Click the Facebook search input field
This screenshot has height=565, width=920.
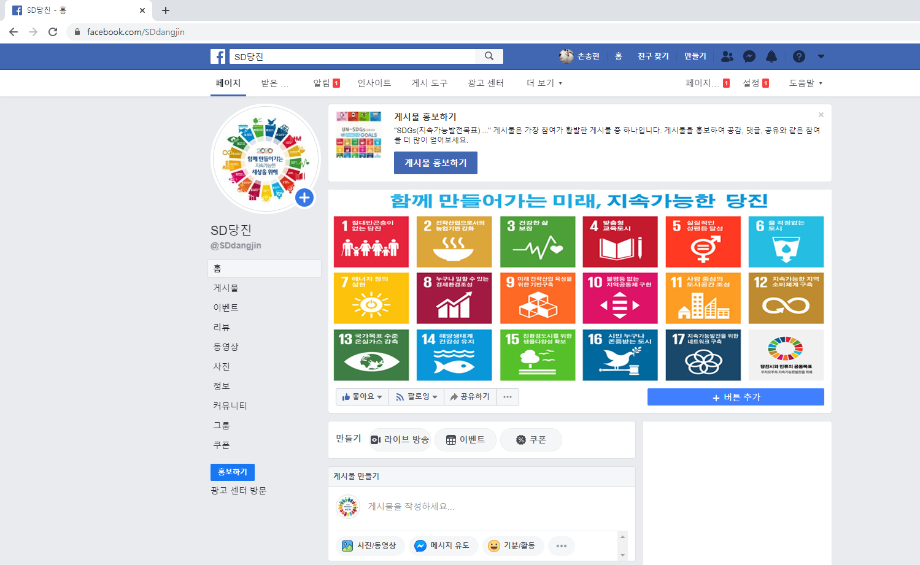point(353,56)
